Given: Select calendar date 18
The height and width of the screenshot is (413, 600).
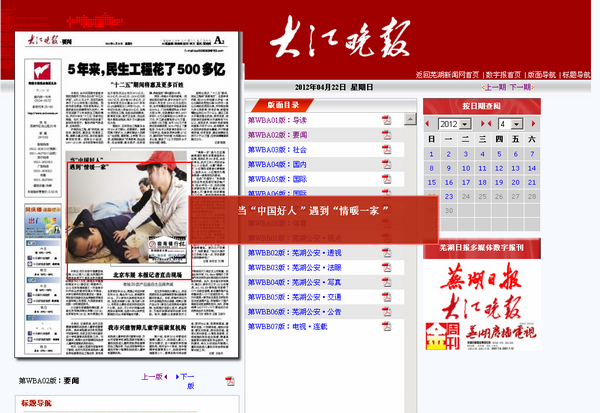Looking at the screenshot, I should pyautogui.click(x=482, y=182).
